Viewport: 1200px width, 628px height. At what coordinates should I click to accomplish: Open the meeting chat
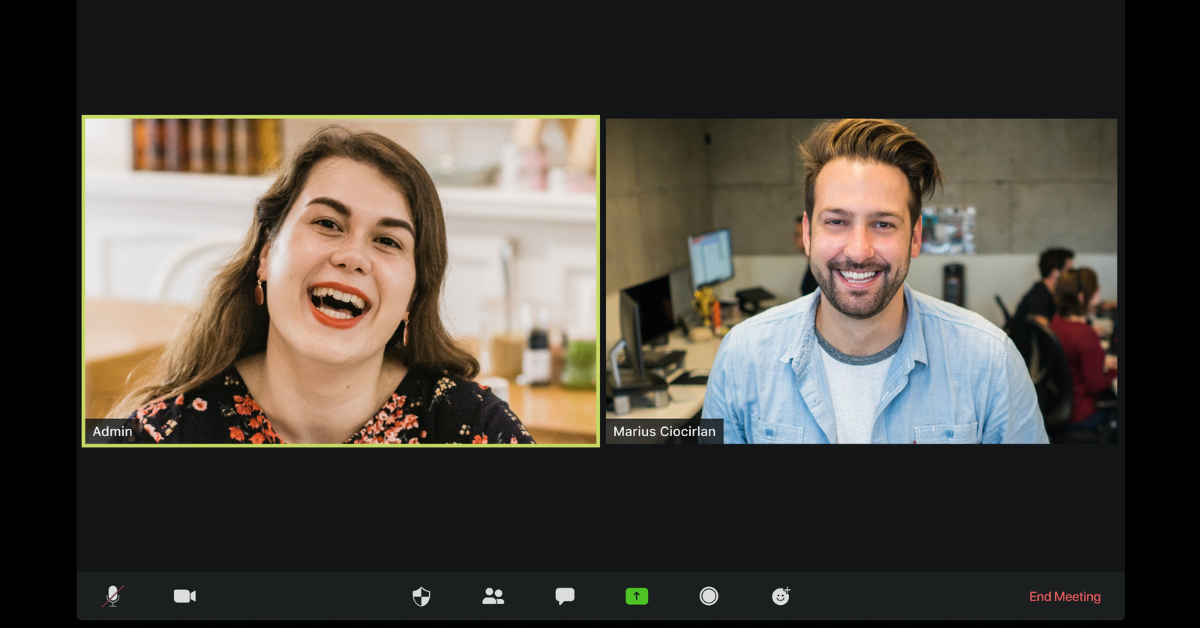click(x=565, y=596)
